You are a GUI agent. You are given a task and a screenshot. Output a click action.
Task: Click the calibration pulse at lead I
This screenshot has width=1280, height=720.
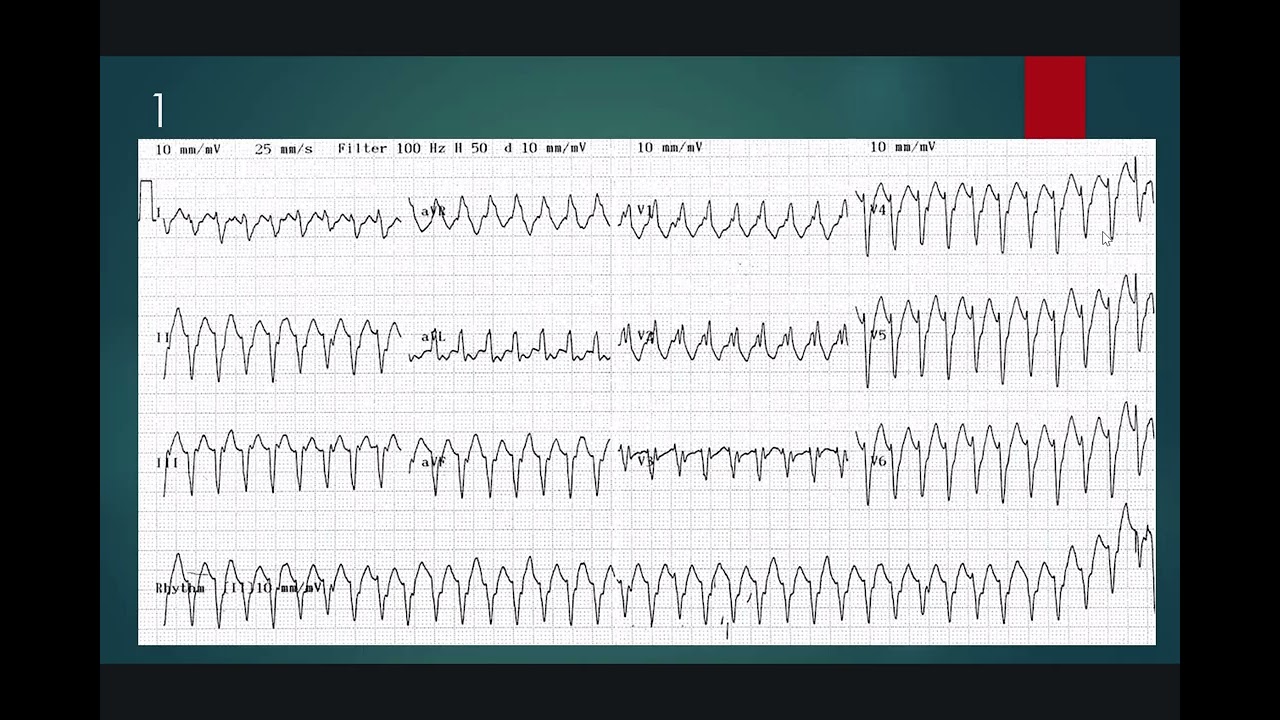[x=147, y=200]
